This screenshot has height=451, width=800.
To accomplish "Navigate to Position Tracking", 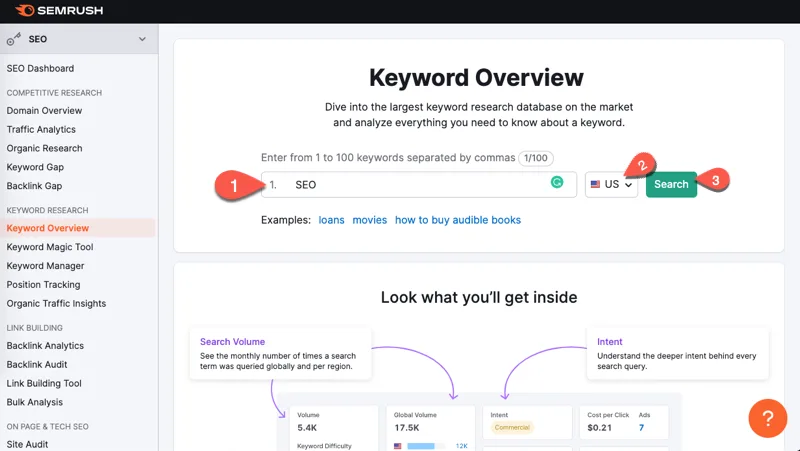I will click(x=42, y=285).
